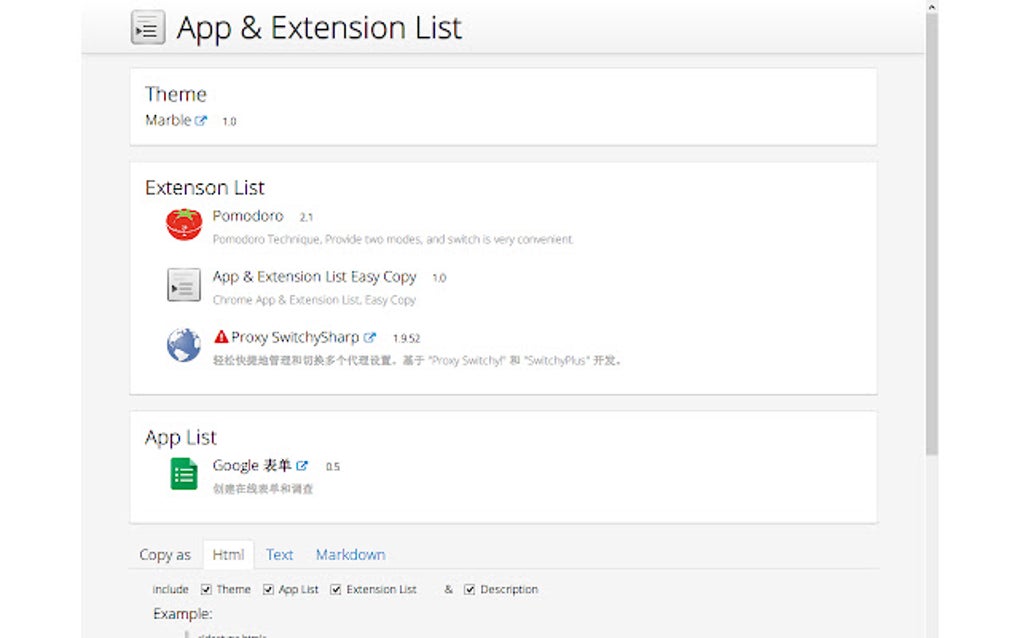Click the external link icon beside Google 表单
Image resolution: width=1020 pixels, height=638 pixels.
303,464
